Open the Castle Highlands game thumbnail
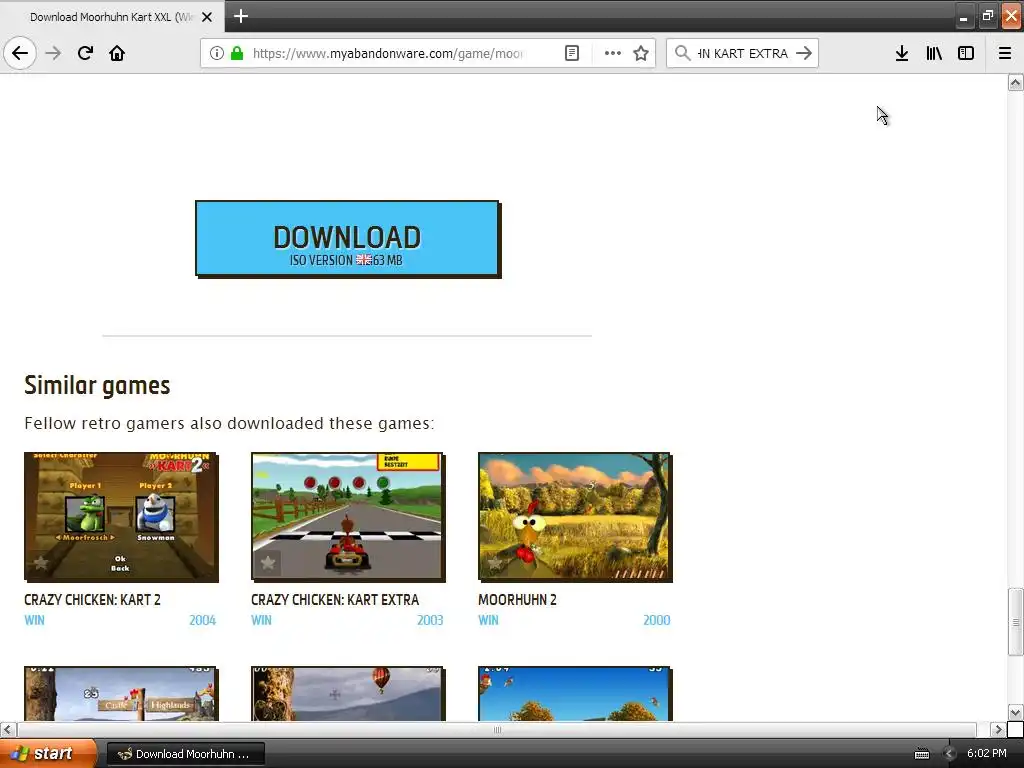 [x=121, y=694]
